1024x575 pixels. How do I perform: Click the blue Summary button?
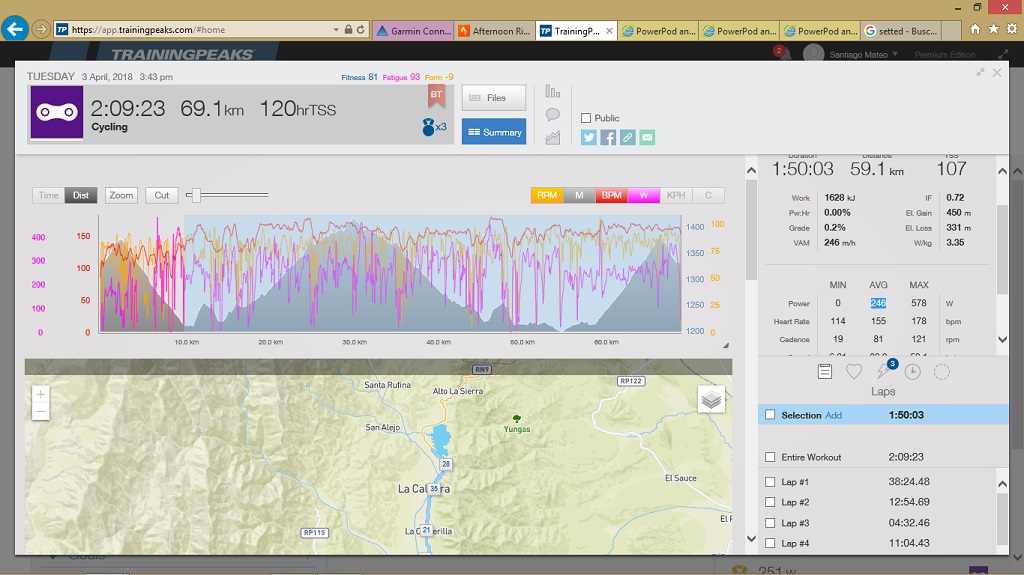click(494, 132)
